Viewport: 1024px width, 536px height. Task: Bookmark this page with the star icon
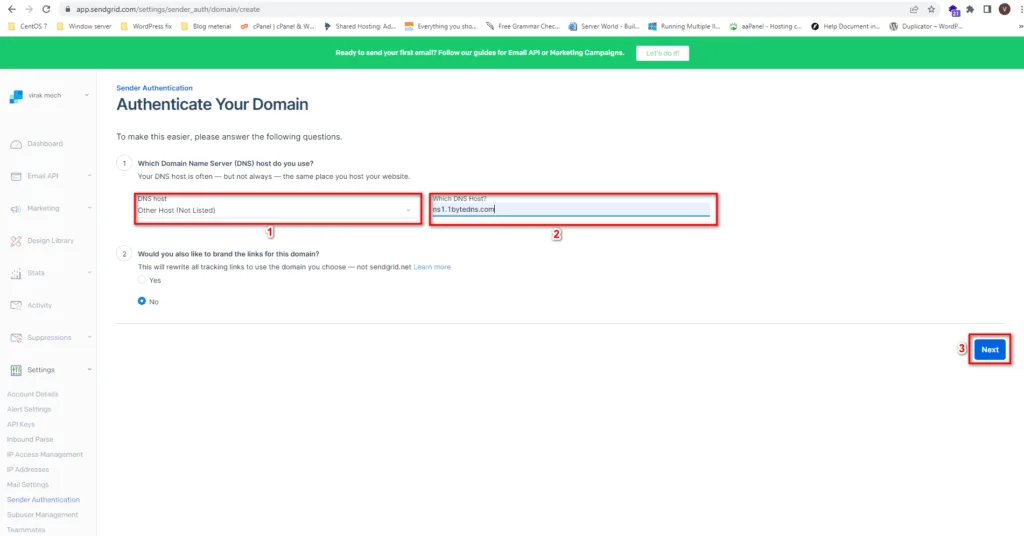tap(931, 9)
